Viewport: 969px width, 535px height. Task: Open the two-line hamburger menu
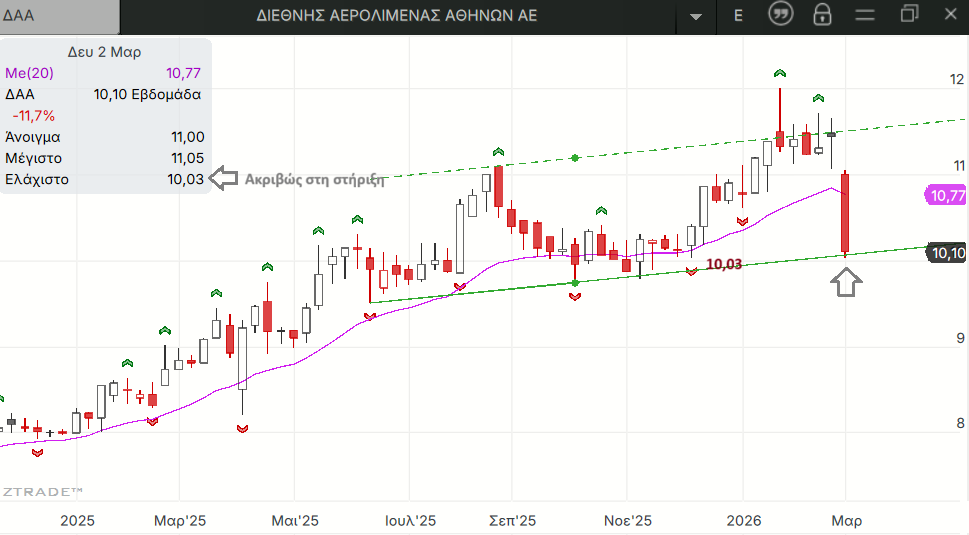pos(865,15)
